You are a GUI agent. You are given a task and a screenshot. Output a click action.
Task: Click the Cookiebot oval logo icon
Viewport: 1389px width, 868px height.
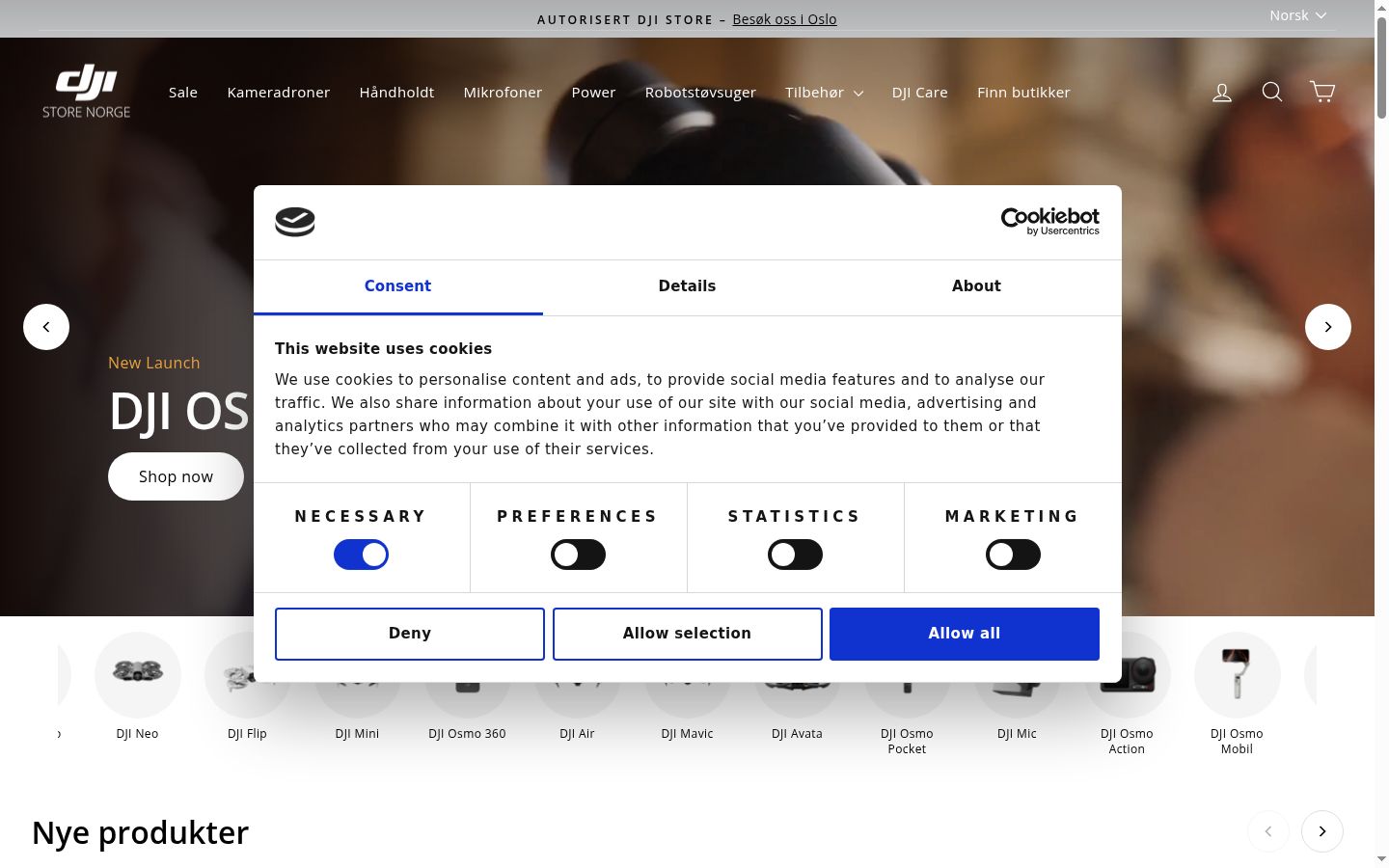coord(295,222)
